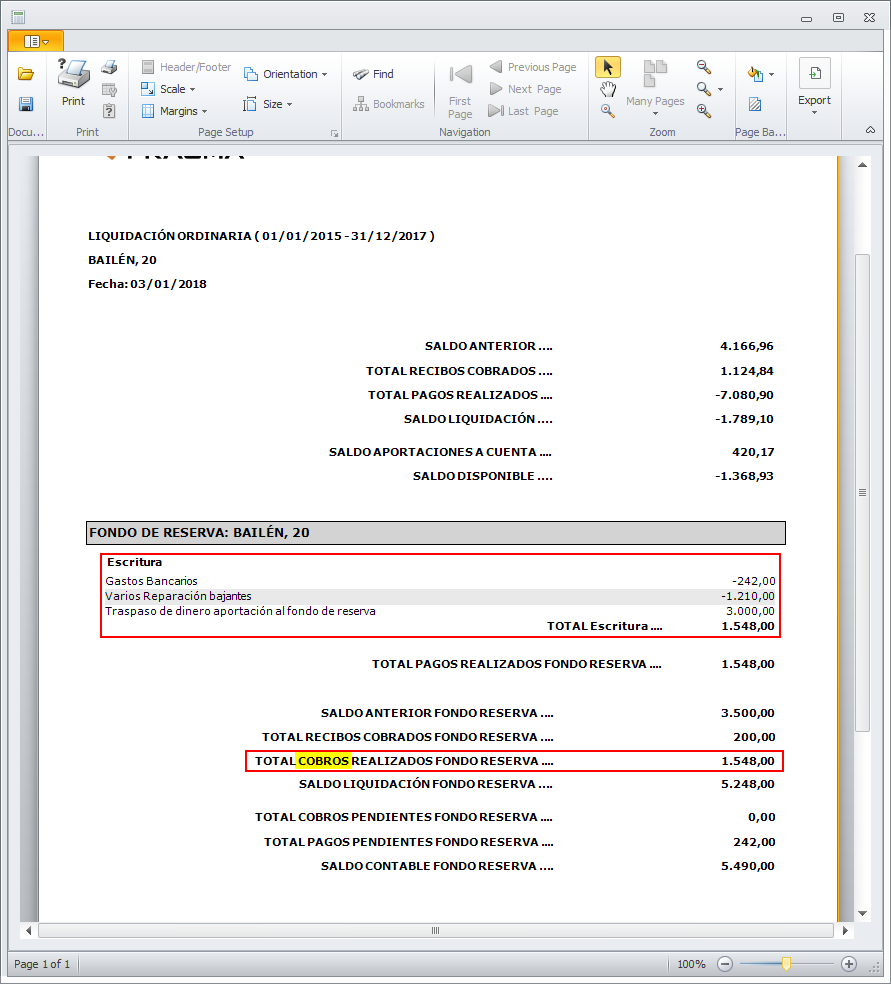
Task: Click the Page Color paint bucket icon
Action: (755, 74)
